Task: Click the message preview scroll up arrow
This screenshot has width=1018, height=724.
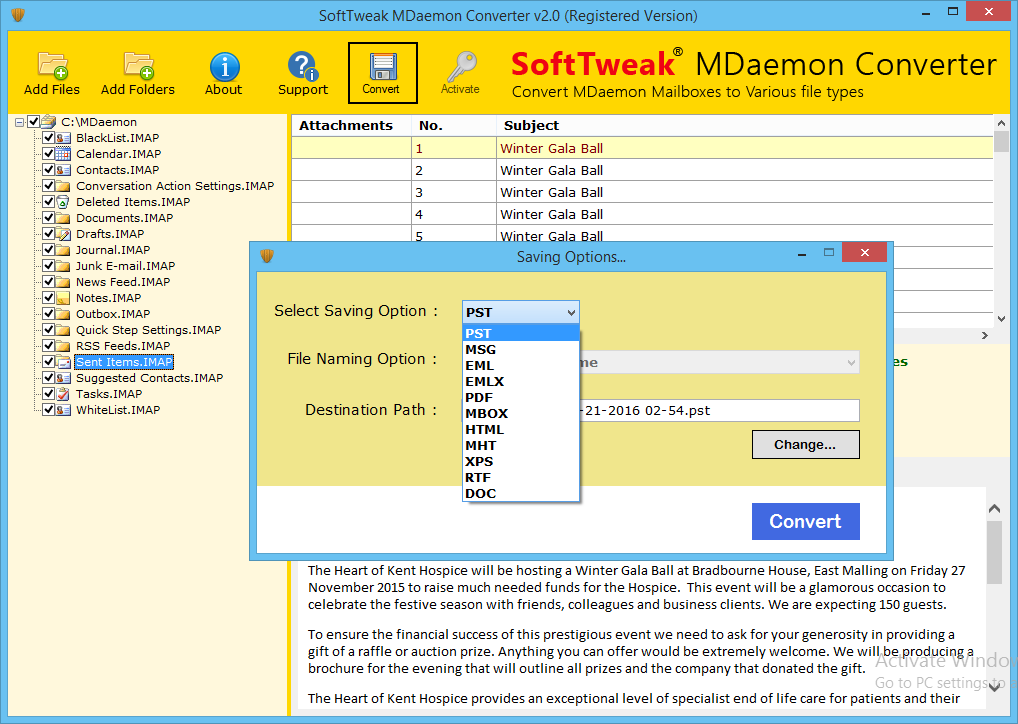Action: tap(994, 509)
